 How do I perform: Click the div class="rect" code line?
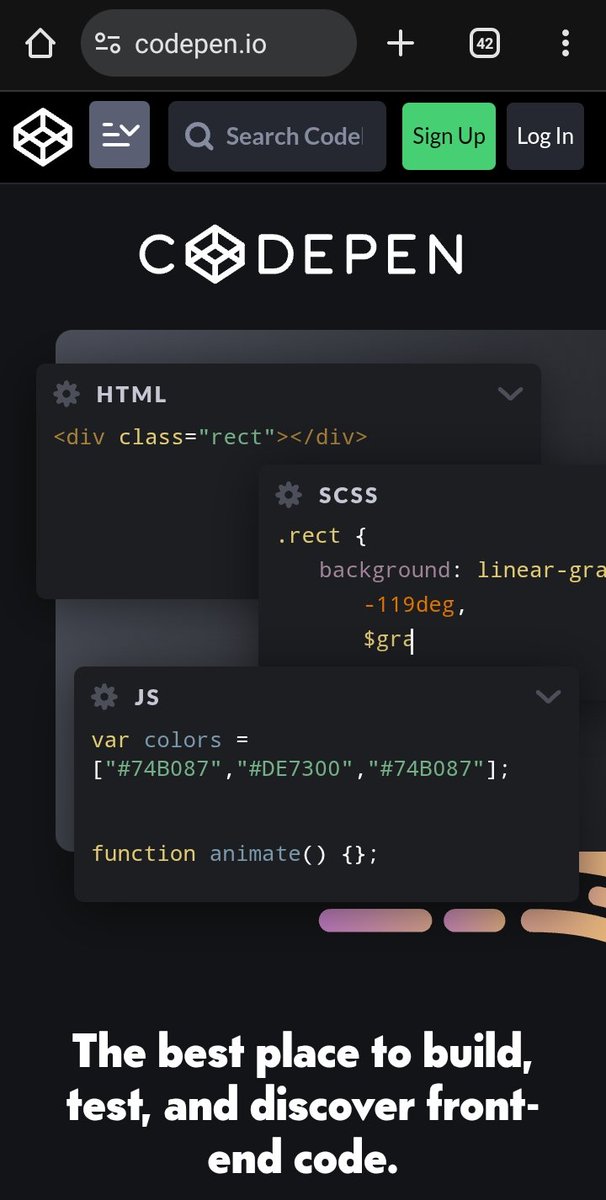pyautogui.click(x=210, y=437)
